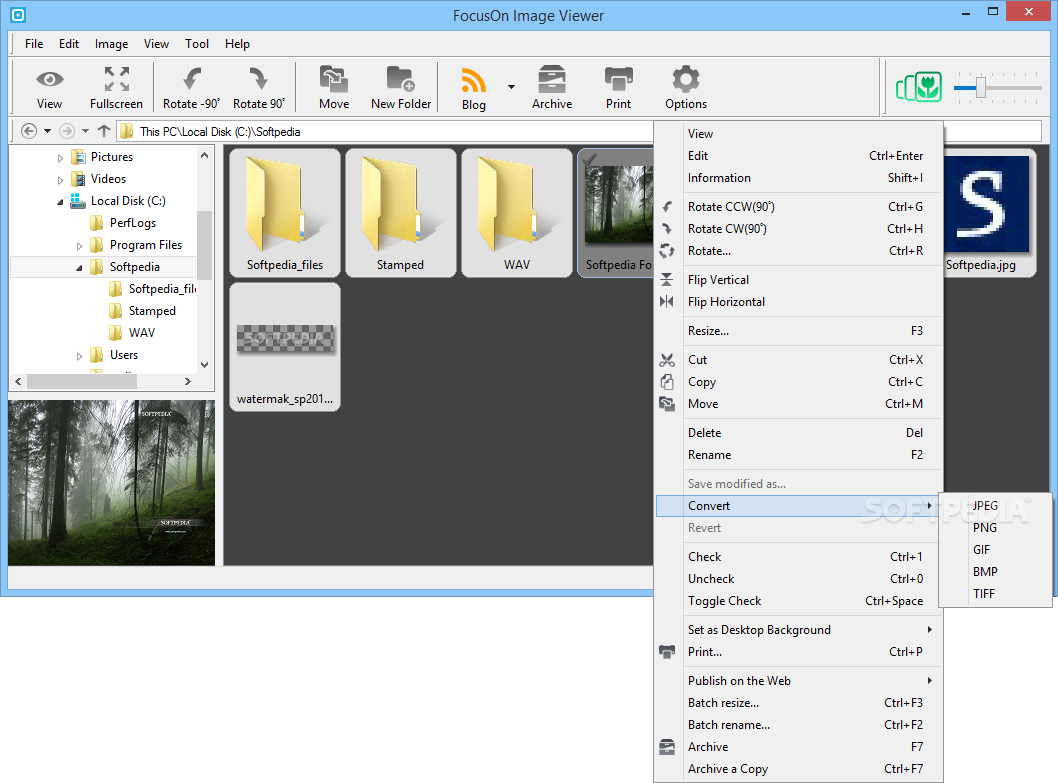Image resolution: width=1058 pixels, height=783 pixels.
Task: Choose TIFF conversion format
Action: tap(996, 594)
